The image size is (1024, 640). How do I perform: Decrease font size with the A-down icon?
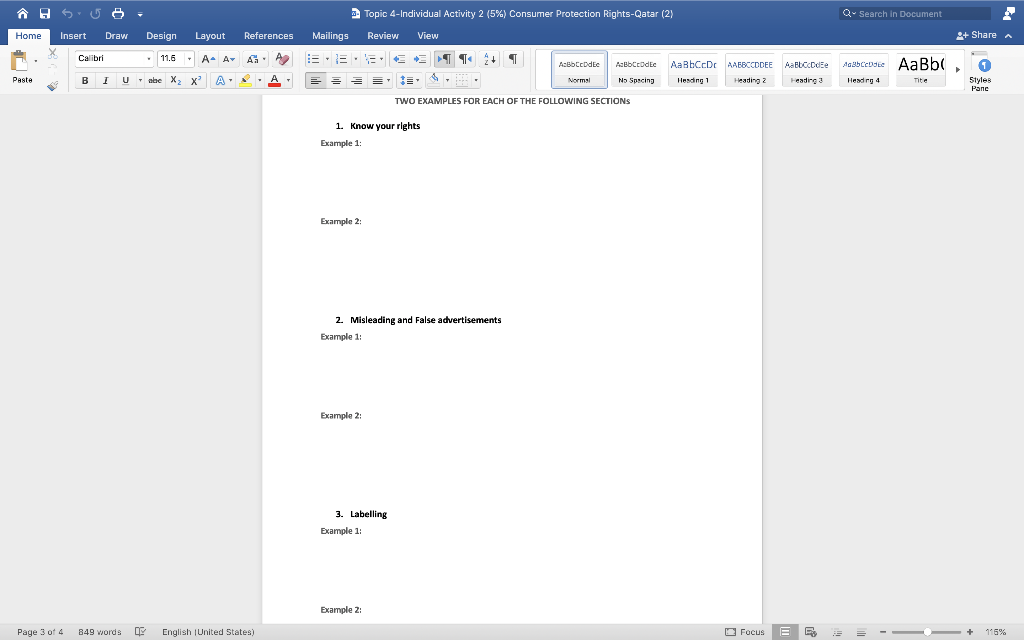[229, 59]
